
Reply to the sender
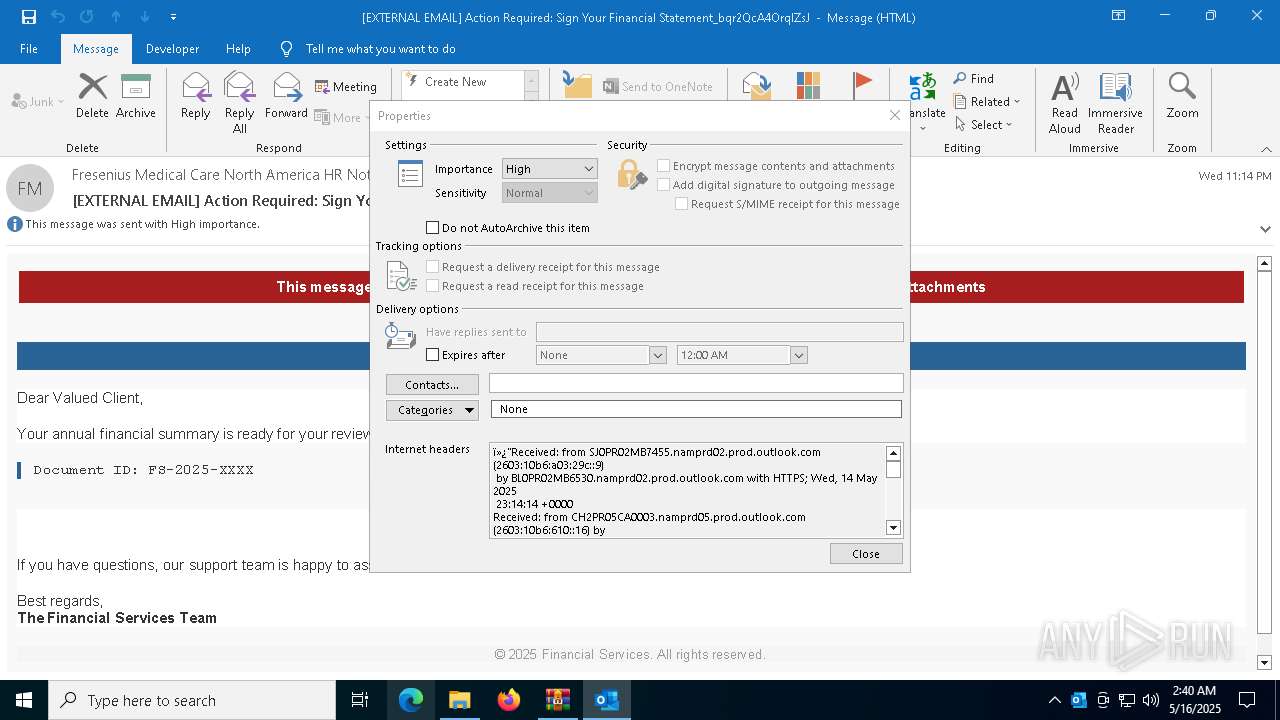pyautogui.click(x=196, y=96)
